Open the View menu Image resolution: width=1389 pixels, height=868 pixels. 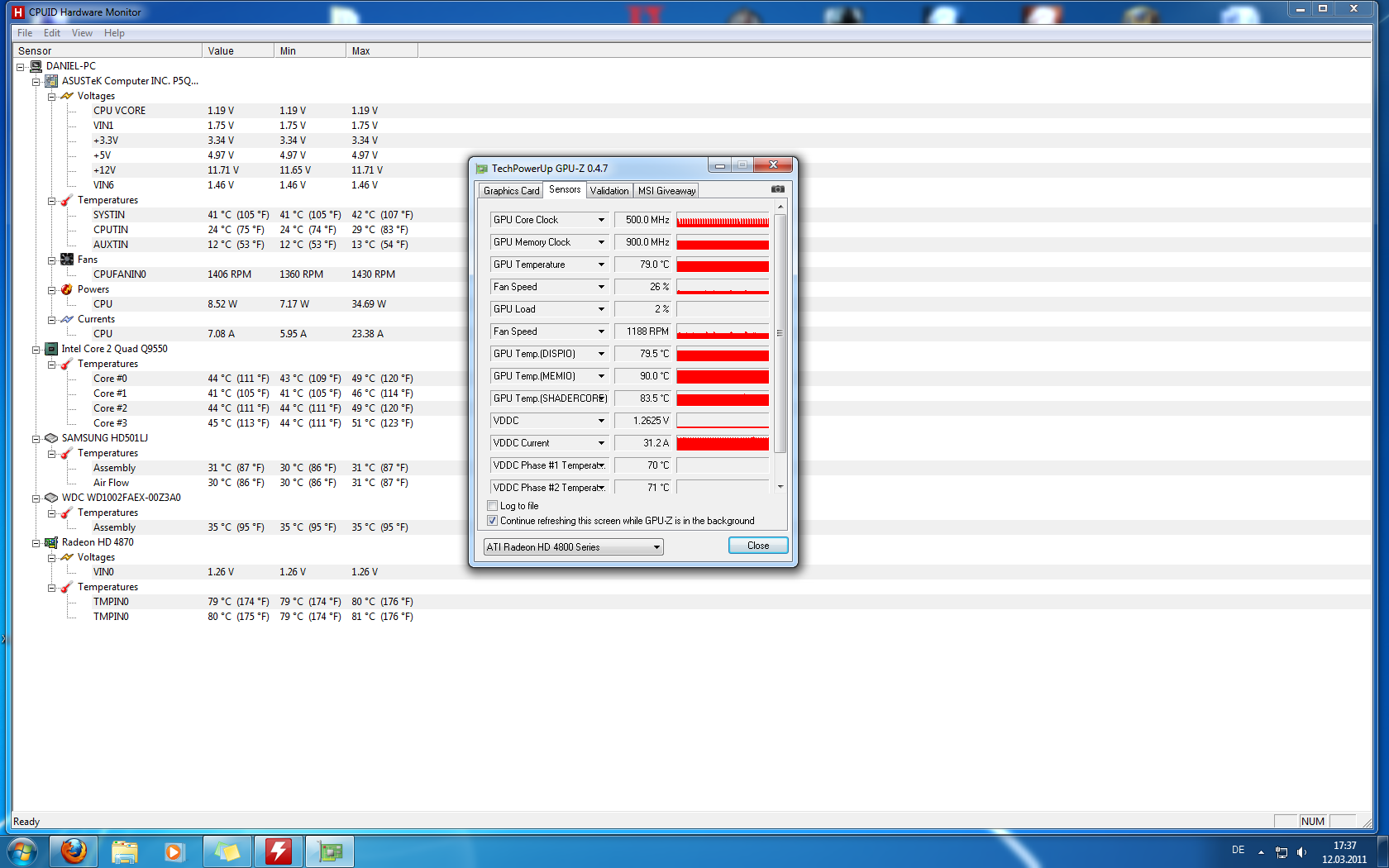[82, 33]
